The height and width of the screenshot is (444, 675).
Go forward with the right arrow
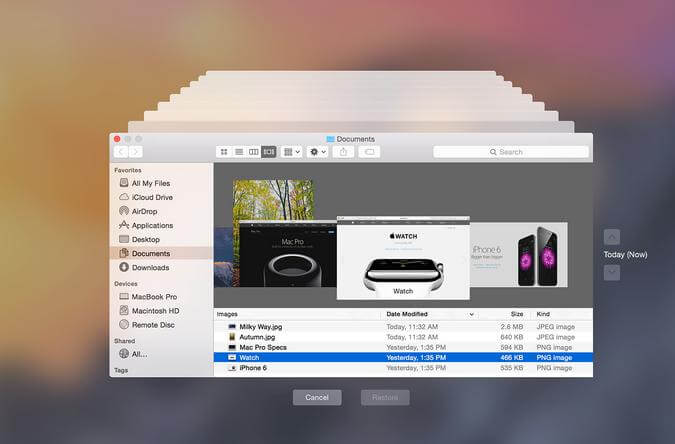pos(136,152)
